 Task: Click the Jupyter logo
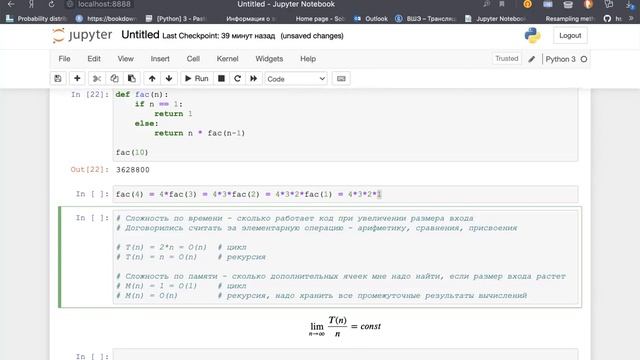click(x=82, y=36)
